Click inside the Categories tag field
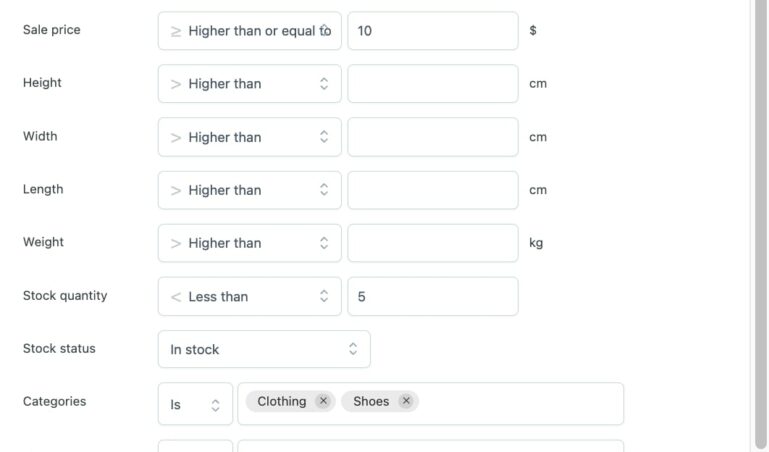769x452 pixels. [x=520, y=404]
